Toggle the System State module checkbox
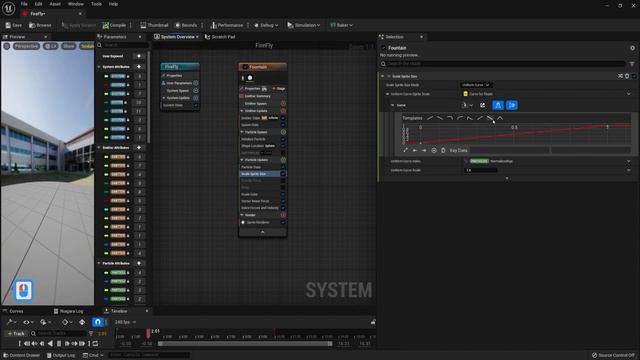Screen dimensions: 640x360 click(196, 105)
